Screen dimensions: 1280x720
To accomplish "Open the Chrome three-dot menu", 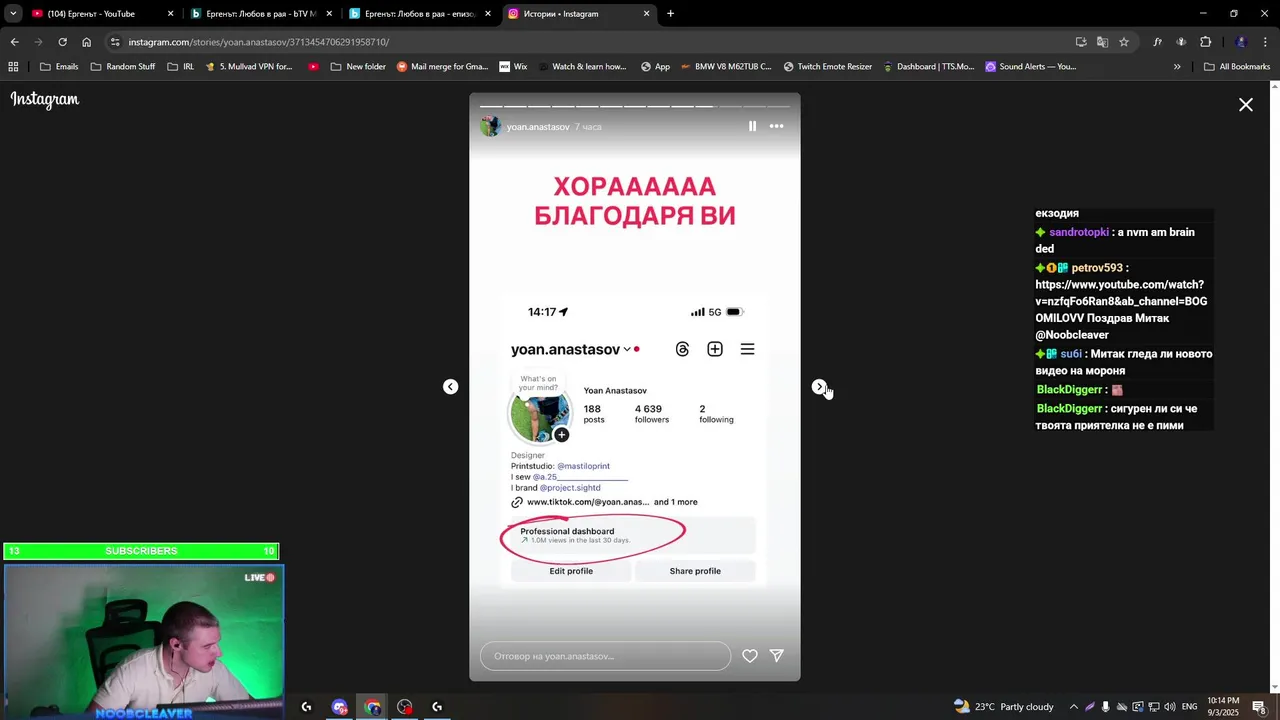I will [1266, 42].
